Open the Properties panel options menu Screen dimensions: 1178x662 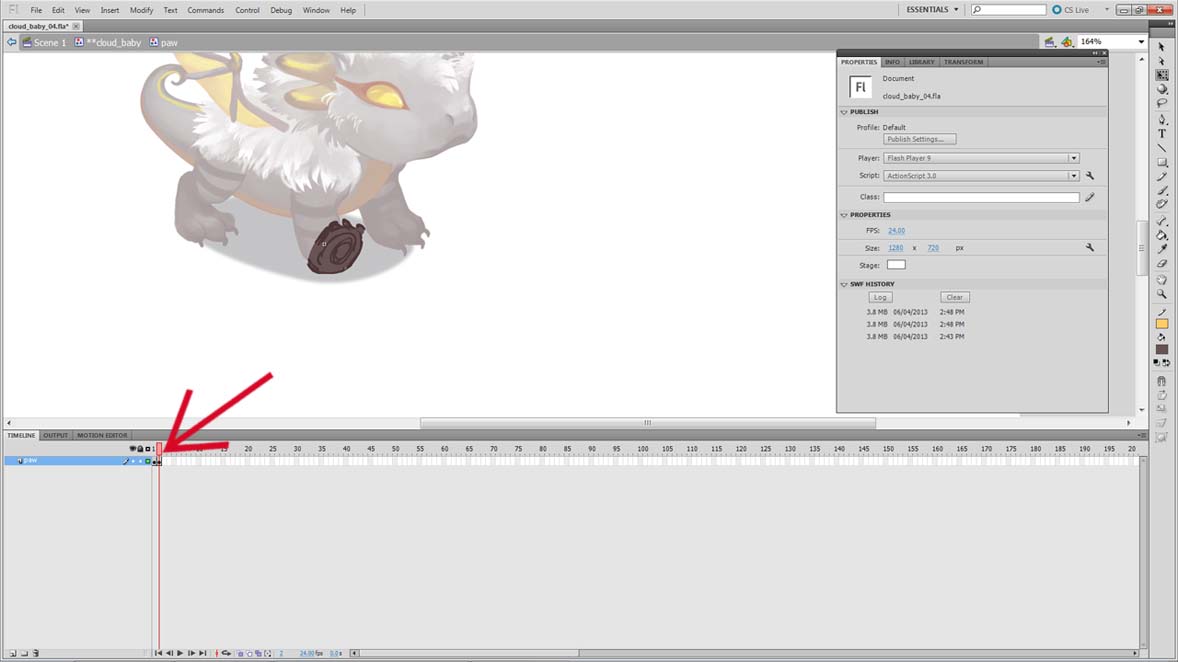click(x=1101, y=62)
